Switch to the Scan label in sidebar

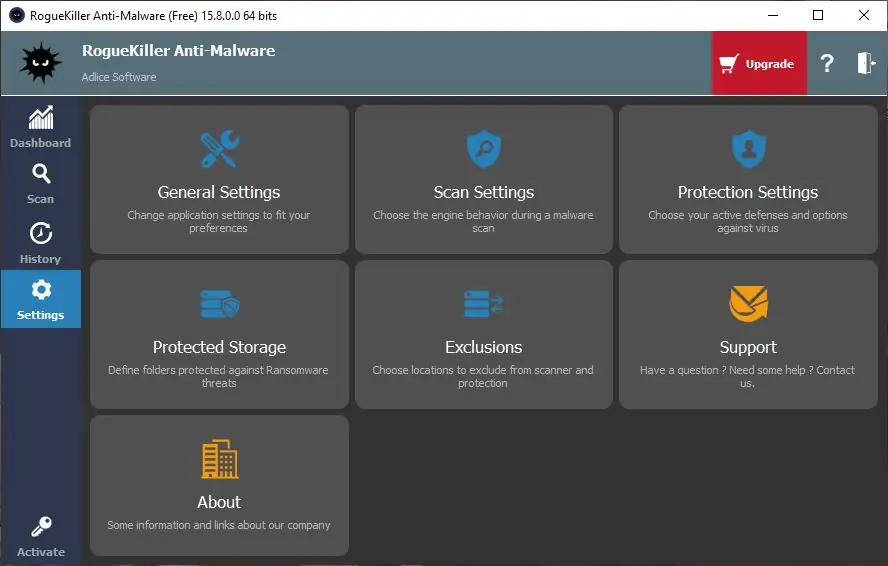pos(40,199)
